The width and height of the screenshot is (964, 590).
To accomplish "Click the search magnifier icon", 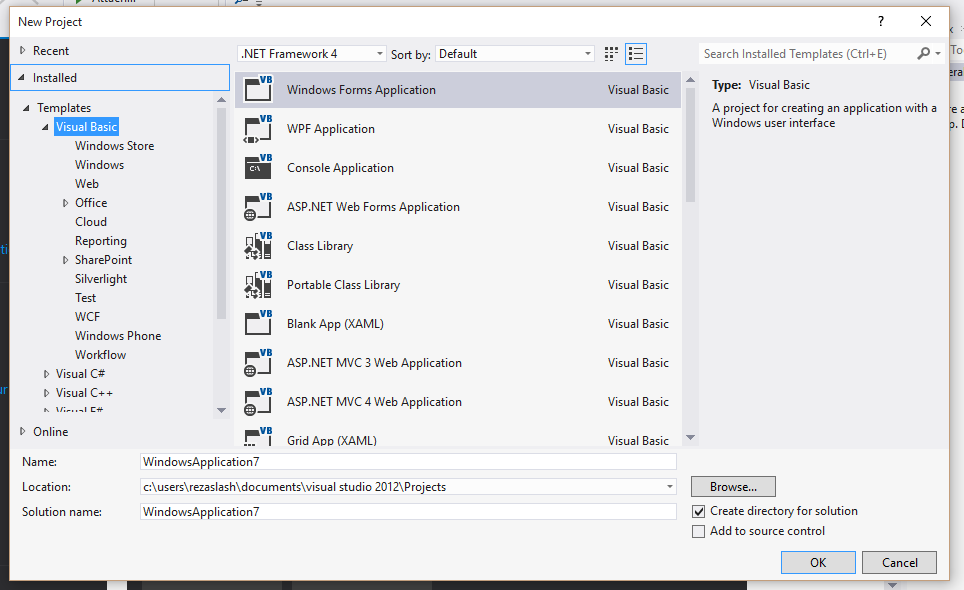I will (x=923, y=53).
